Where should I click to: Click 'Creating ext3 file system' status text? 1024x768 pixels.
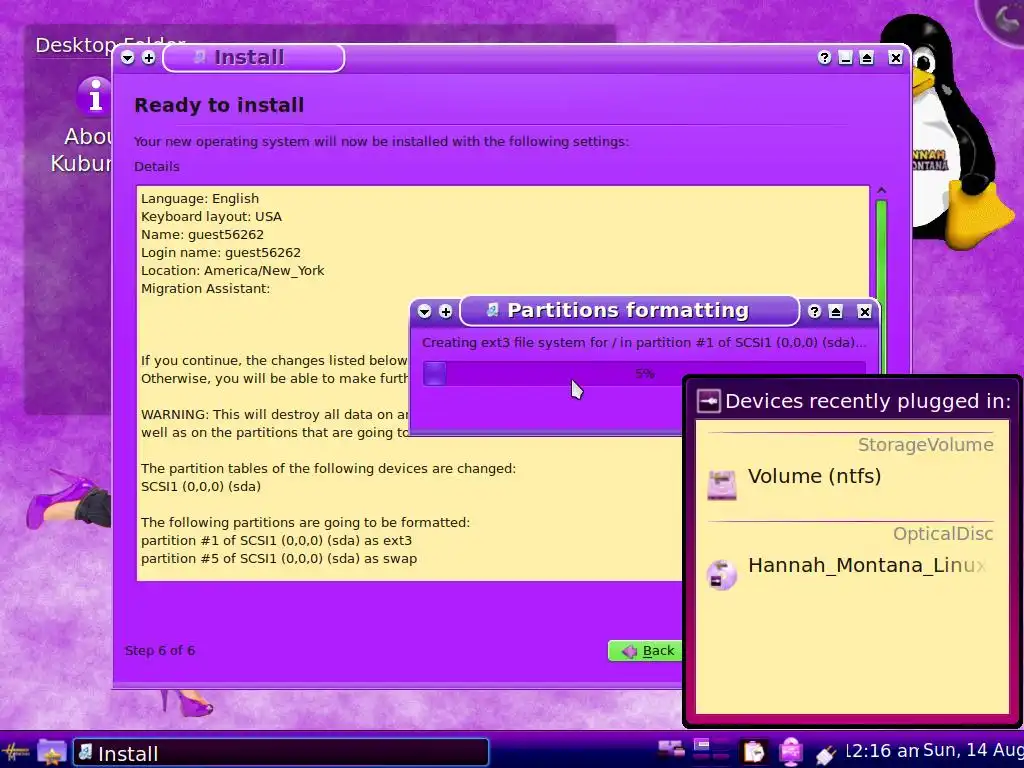644,343
